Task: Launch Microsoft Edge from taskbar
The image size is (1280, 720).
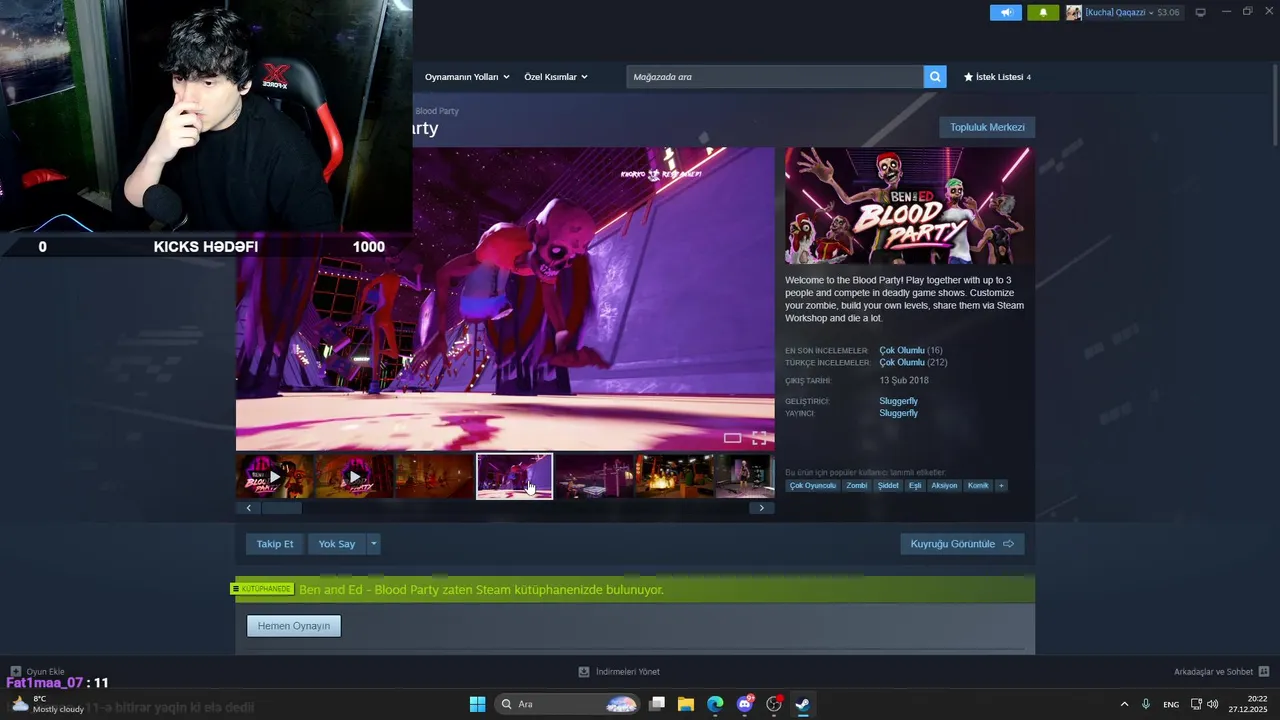Action: tap(715, 704)
